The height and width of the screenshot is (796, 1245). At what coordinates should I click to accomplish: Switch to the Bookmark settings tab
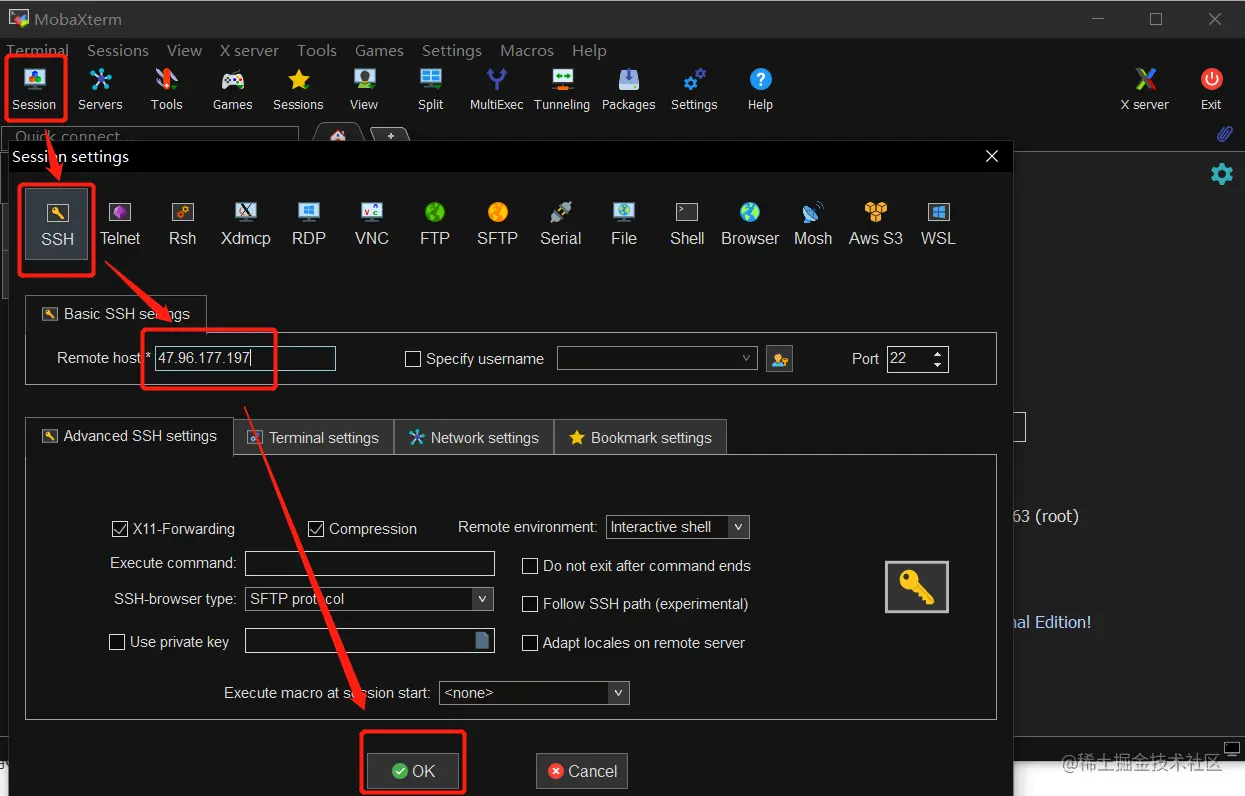coord(641,438)
